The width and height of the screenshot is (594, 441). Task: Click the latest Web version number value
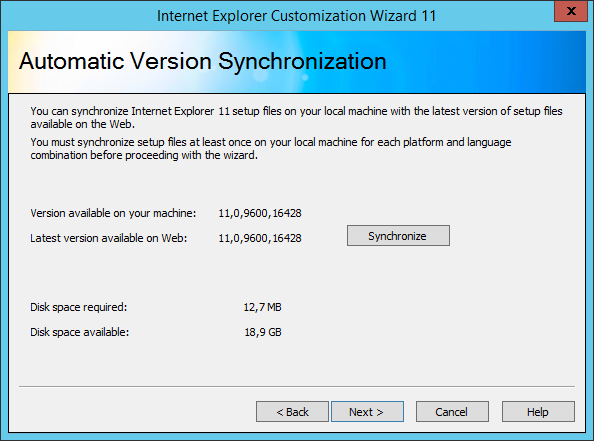260,238
